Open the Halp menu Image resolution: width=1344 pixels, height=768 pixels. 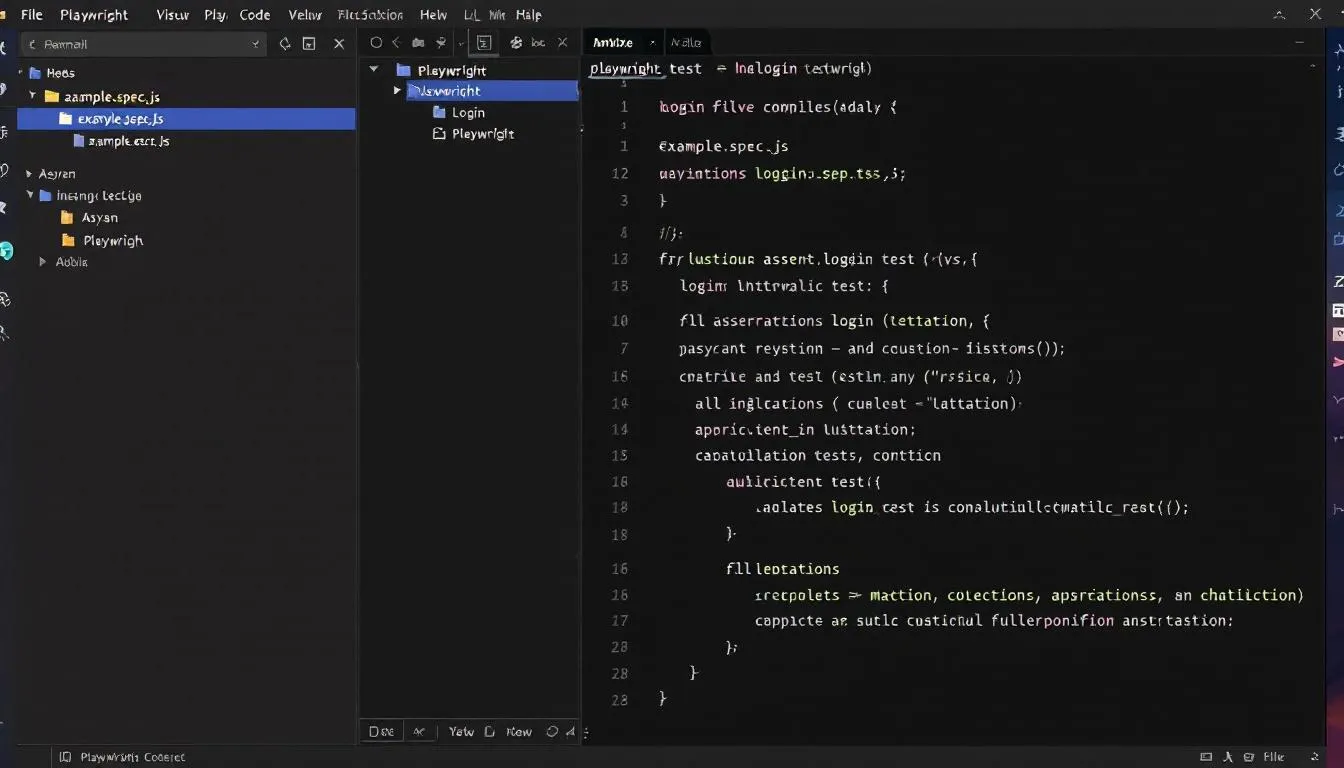click(529, 15)
